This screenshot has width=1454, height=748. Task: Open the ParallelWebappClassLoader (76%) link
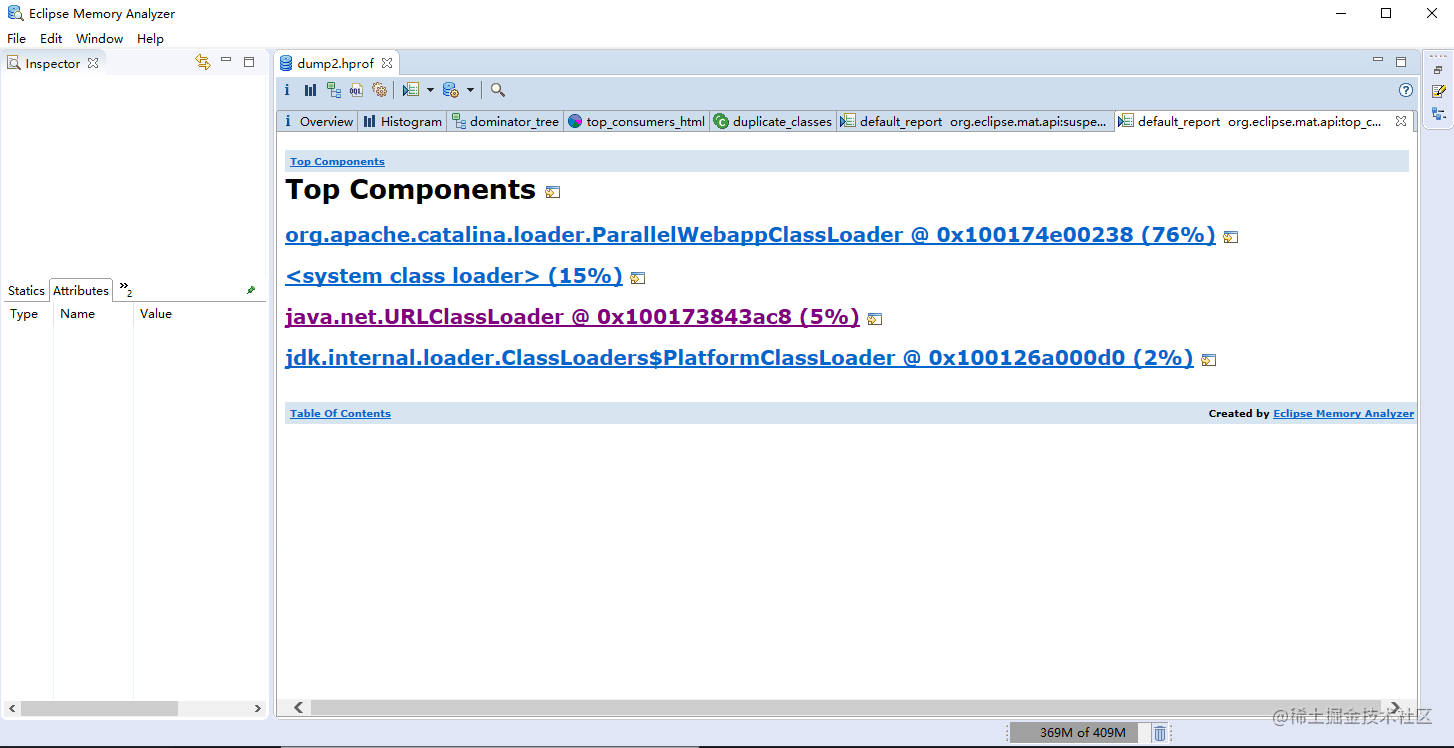click(x=750, y=235)
